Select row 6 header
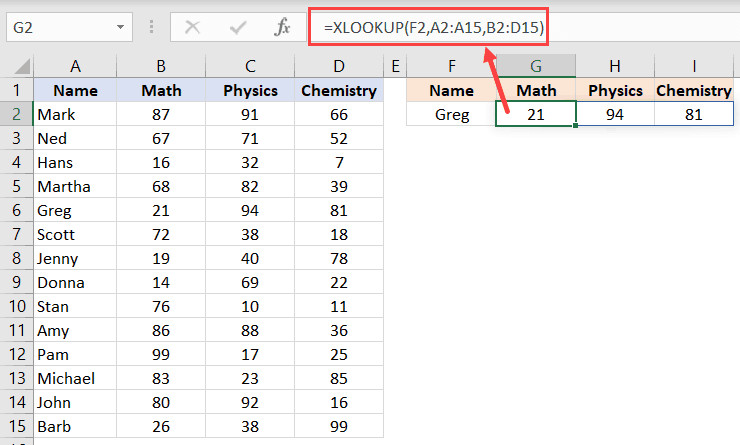Viewport: 740px width, 445px height. [17, 210]
